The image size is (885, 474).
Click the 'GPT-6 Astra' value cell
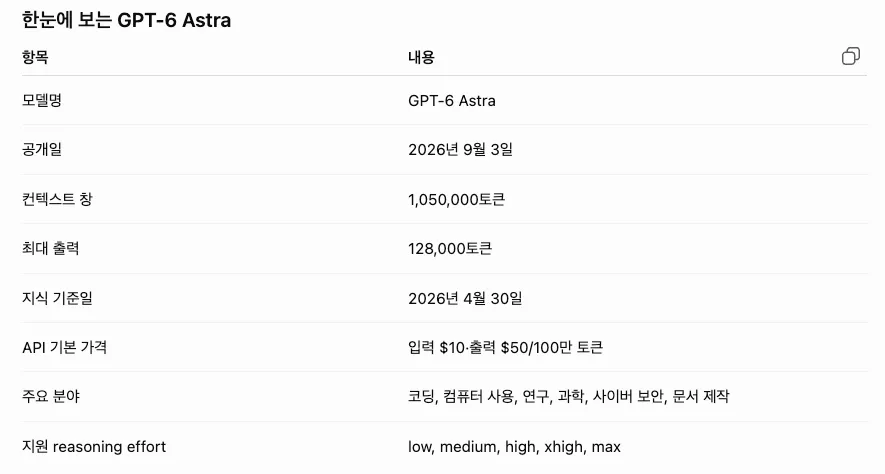coord(452,100)
